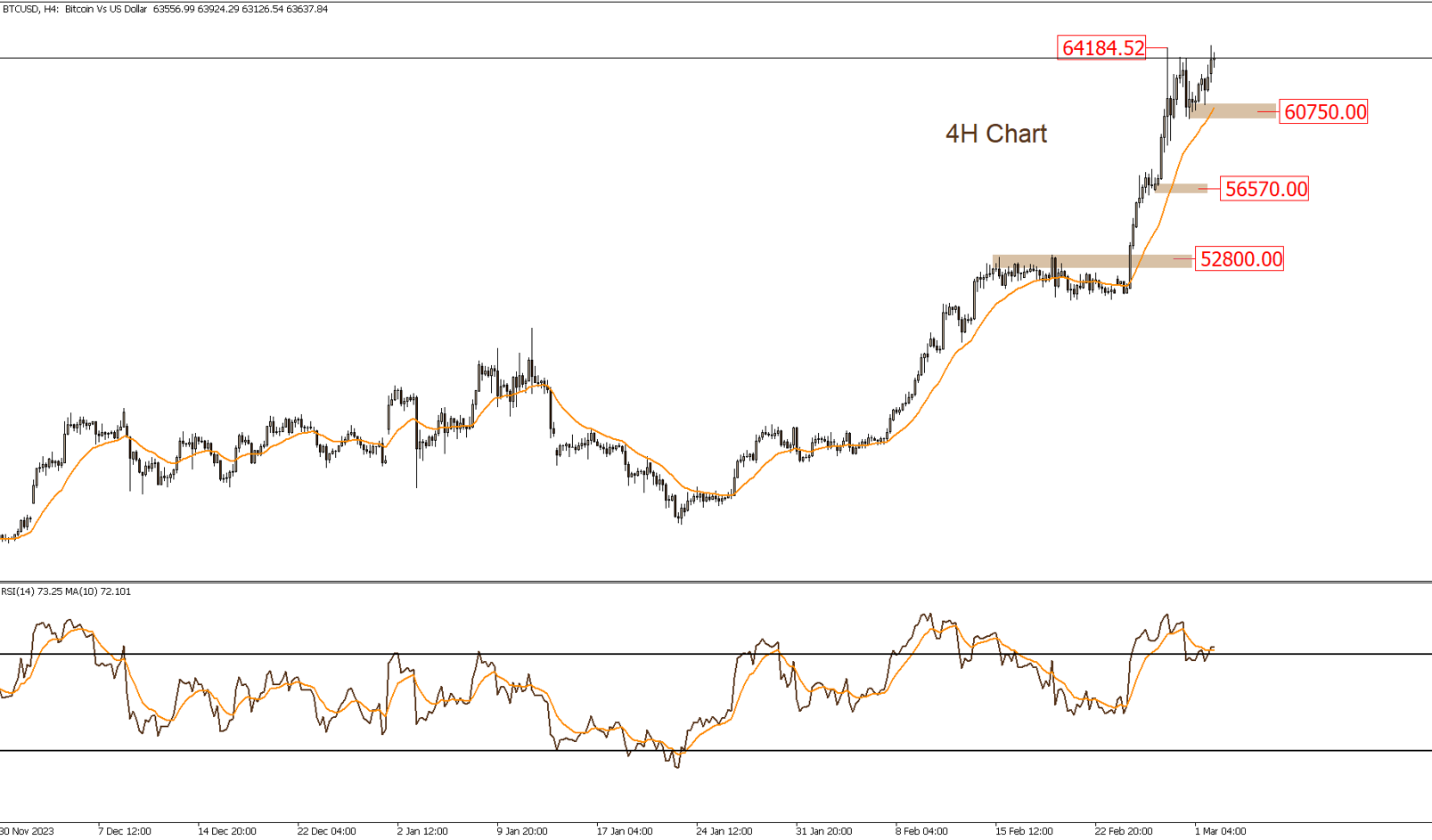Click the 64184.52 price label
The image size is (1432, 840).
(x=1102, y=48)
